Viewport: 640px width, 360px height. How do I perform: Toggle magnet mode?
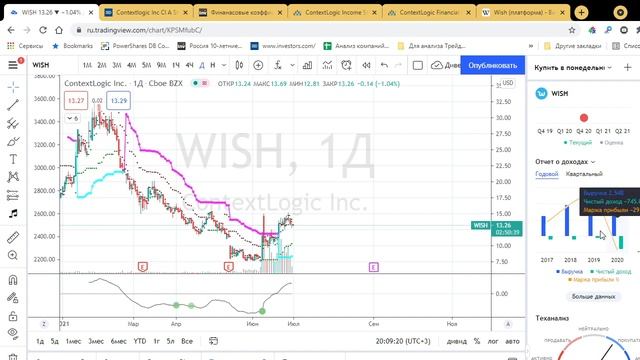coord(13,280)
